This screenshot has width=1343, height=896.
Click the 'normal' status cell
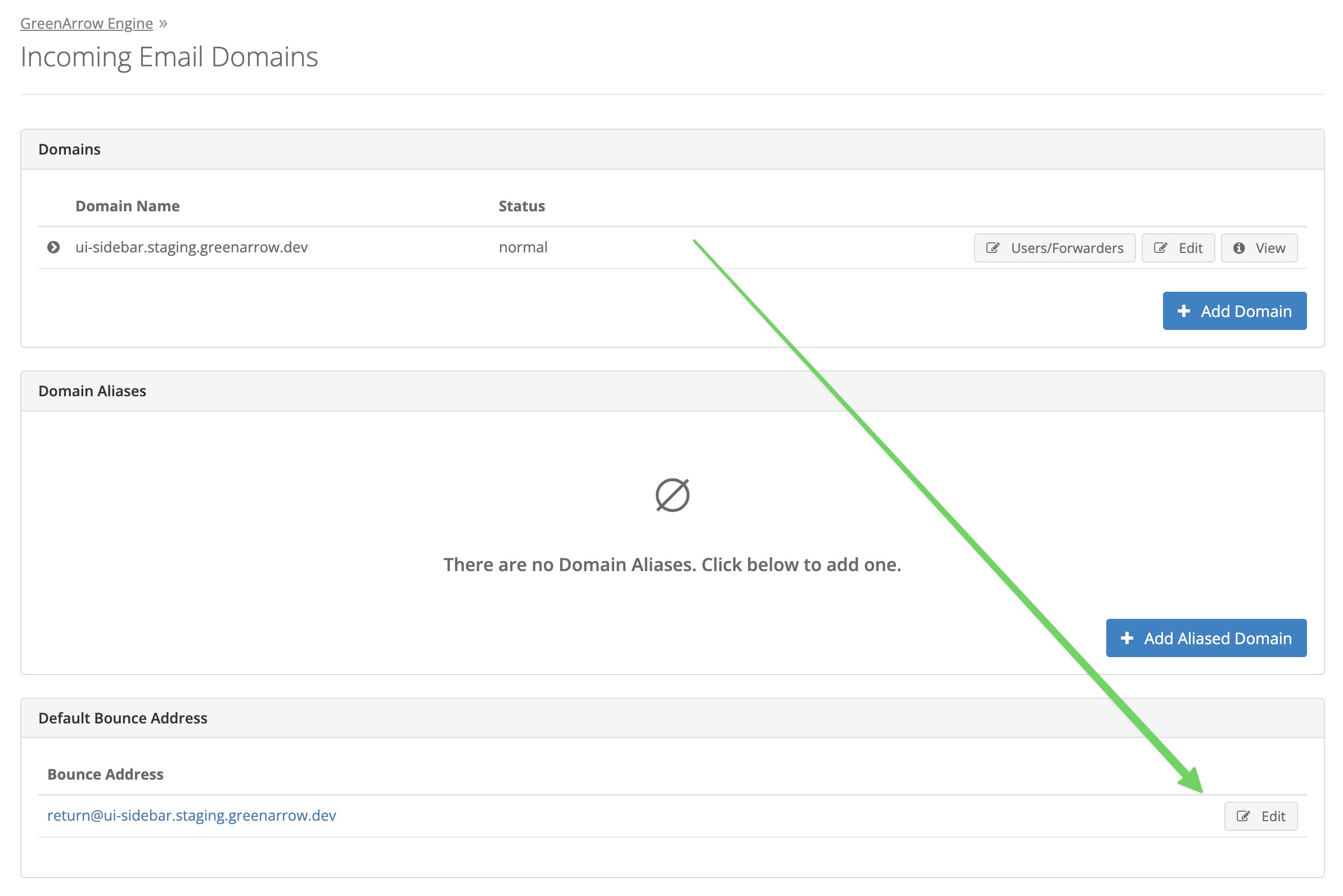[x=522, y=247]
